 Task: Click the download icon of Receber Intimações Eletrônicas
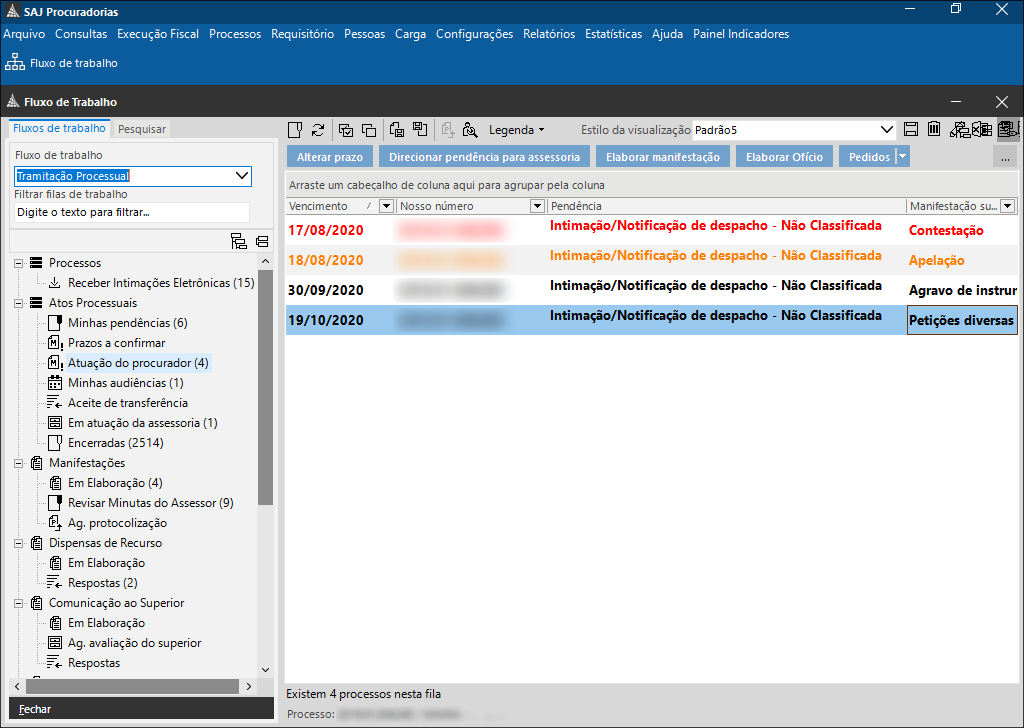(56, 283)
